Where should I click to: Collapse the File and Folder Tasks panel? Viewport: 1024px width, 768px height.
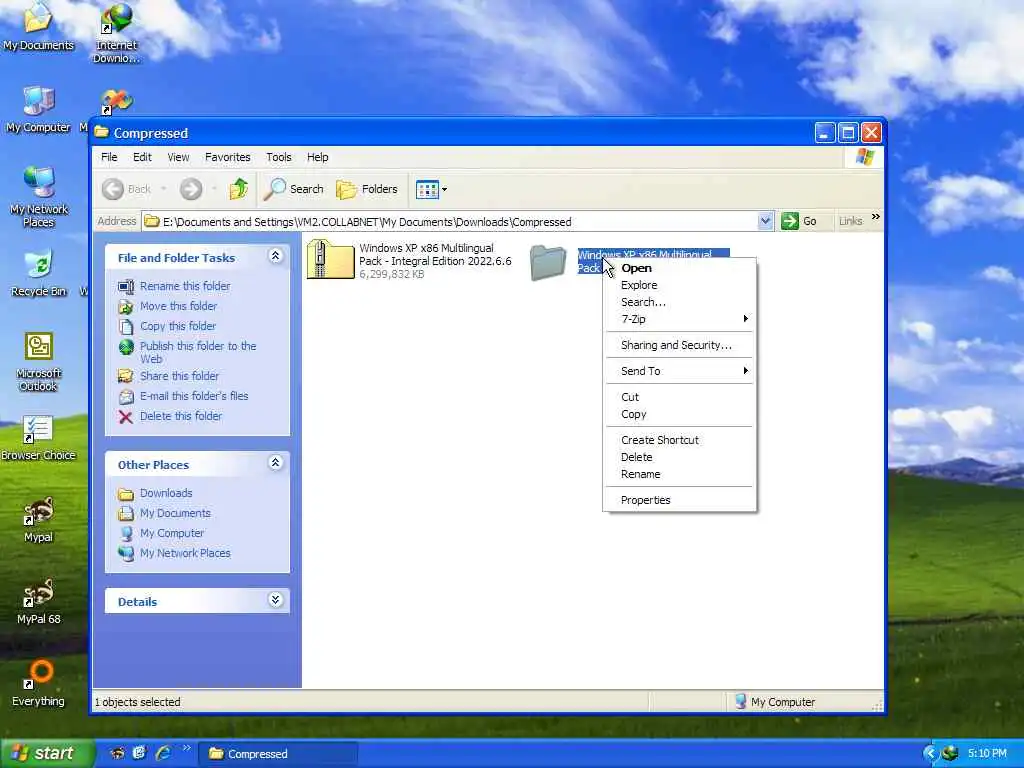276,256
